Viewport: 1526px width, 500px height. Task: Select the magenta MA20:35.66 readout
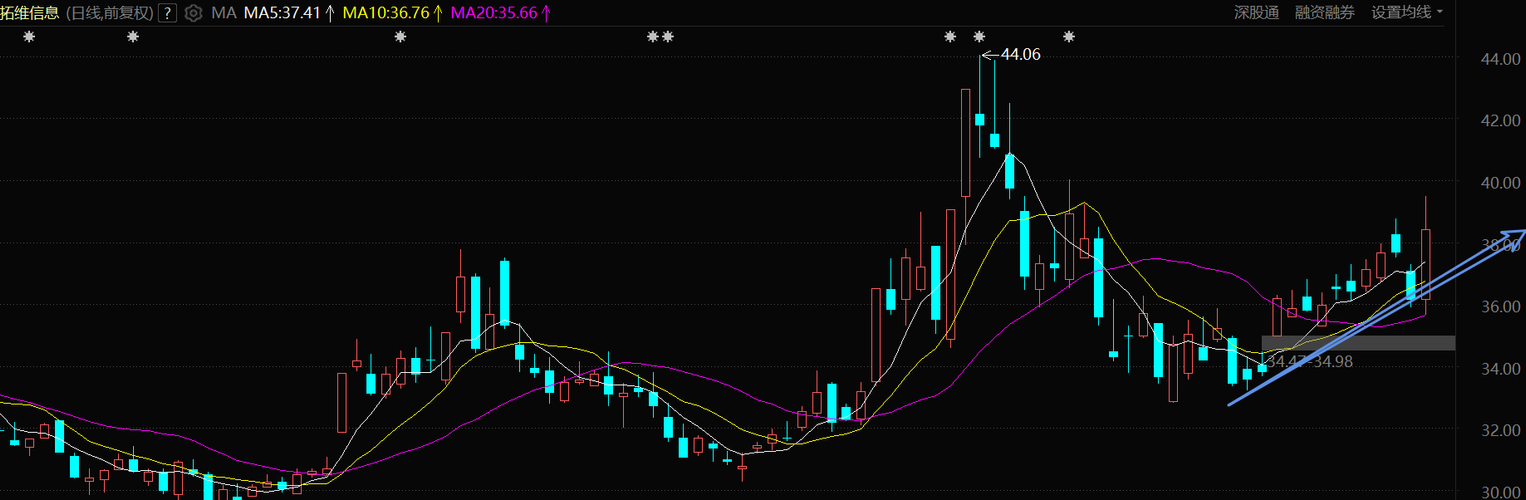click(500, 13)
